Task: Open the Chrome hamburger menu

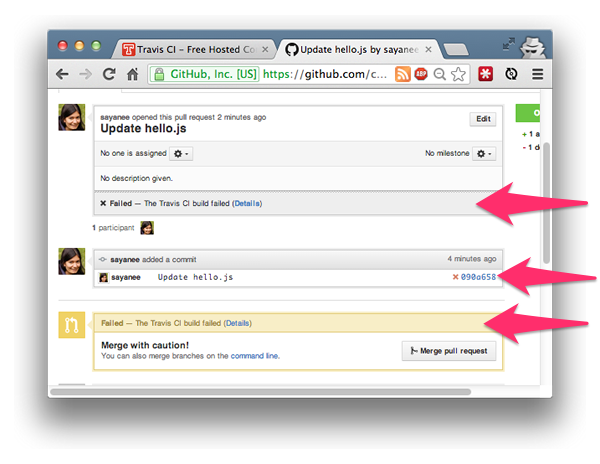Action: point(538,74)
